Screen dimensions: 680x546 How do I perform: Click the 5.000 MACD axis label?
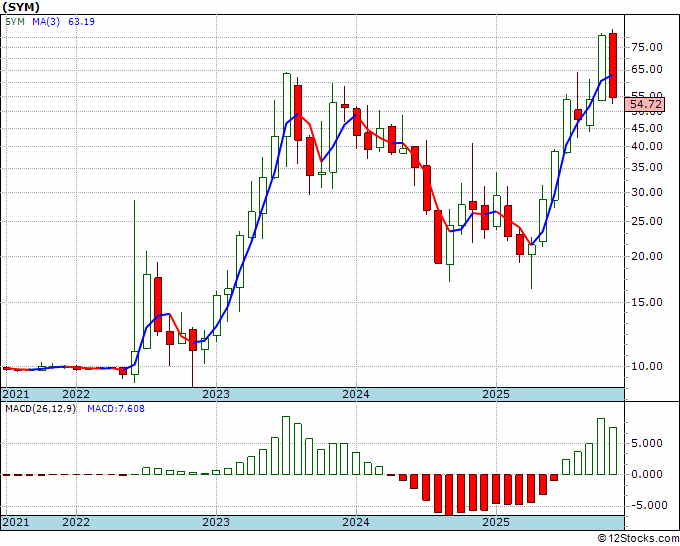click(647, 443)
